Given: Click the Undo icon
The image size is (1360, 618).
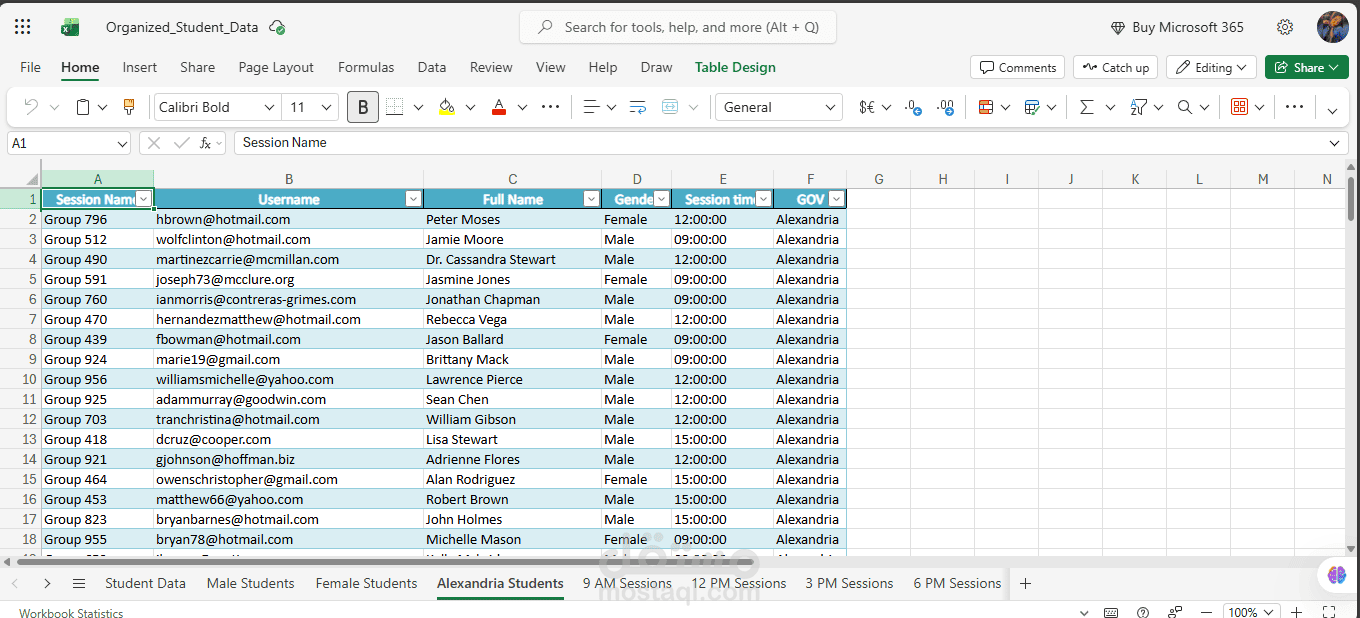Looking at the screenshot, I should click(31, 107).
